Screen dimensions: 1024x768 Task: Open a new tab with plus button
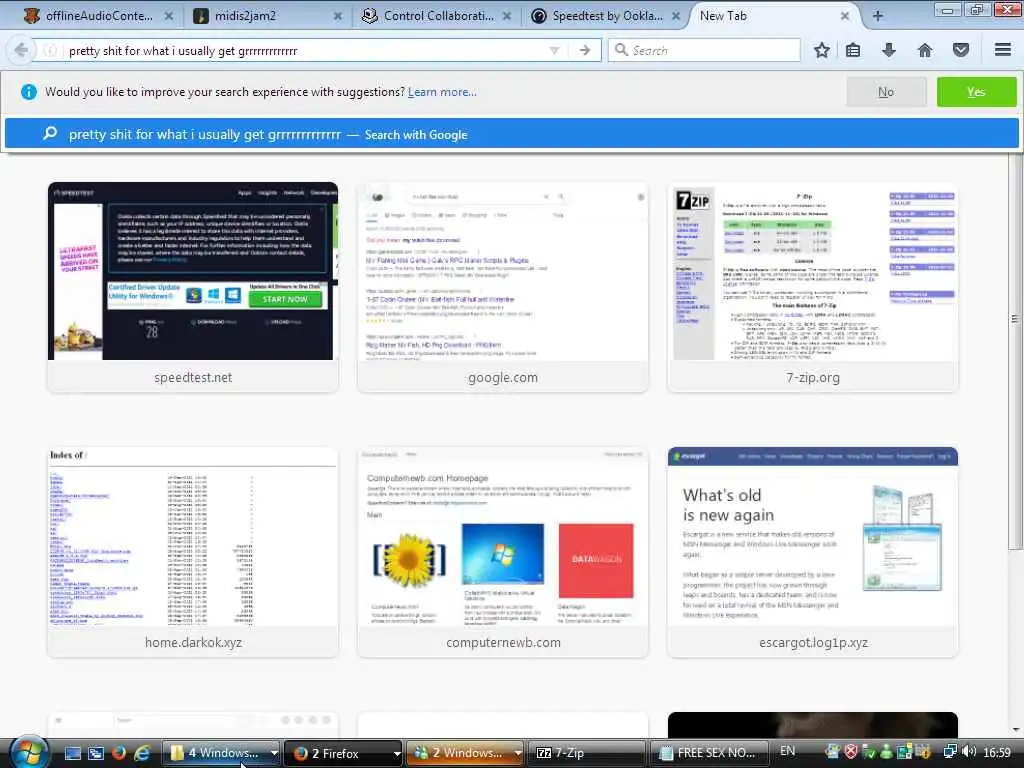pyautogui.click(x=878, y=16)
